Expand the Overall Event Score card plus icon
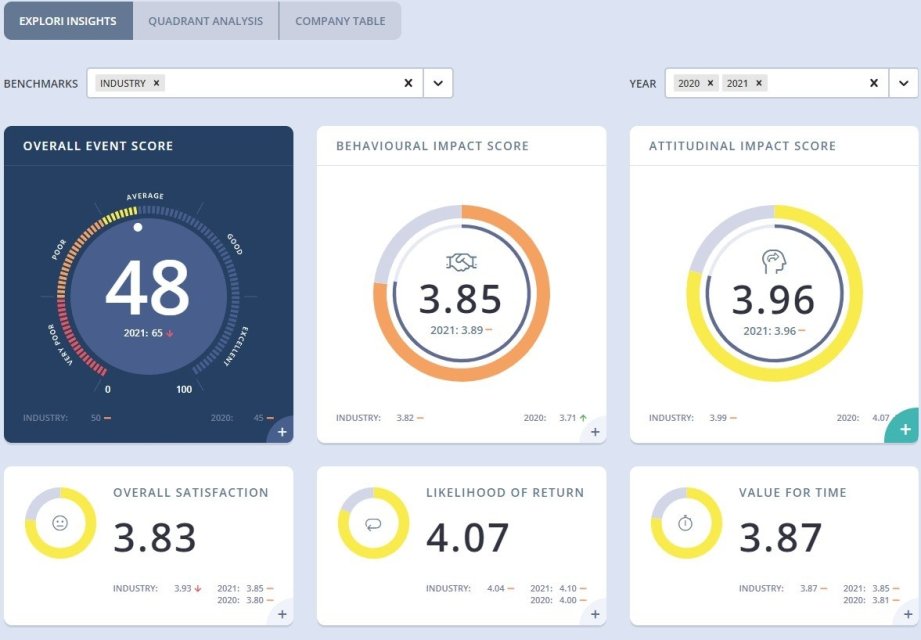The image size is (921, 640). [282, 432]
